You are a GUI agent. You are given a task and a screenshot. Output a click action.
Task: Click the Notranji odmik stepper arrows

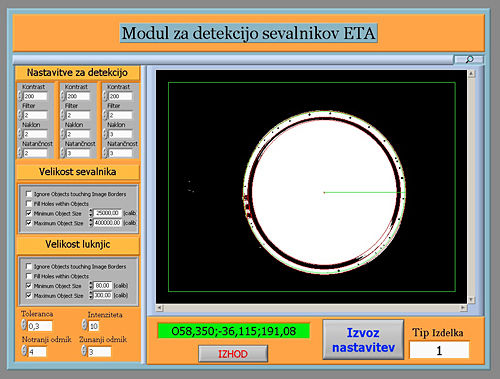pos(24,350)
